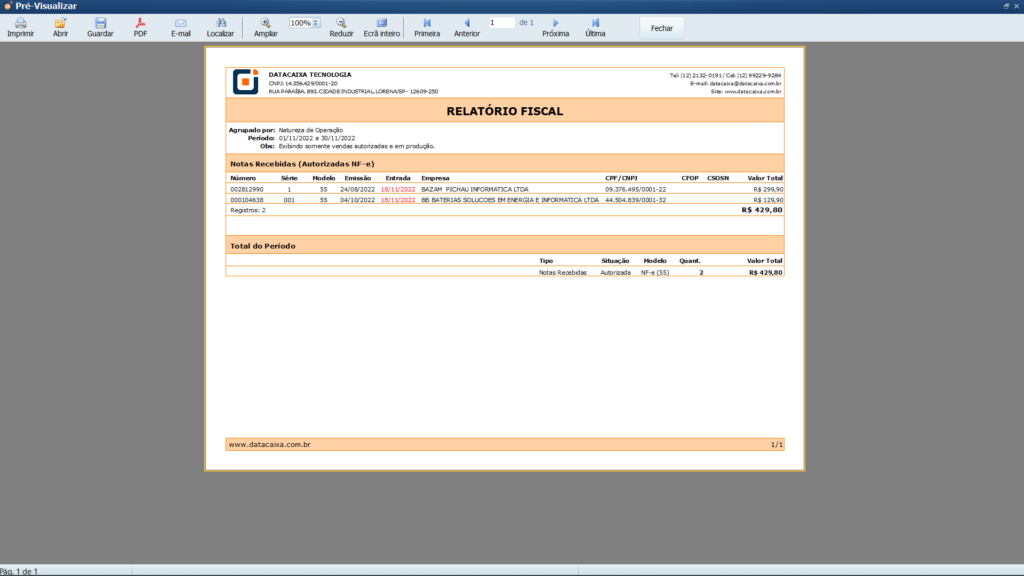Click the 100% zoom level field
Screen dimensions: 1024x576
(x=300, y=22)
